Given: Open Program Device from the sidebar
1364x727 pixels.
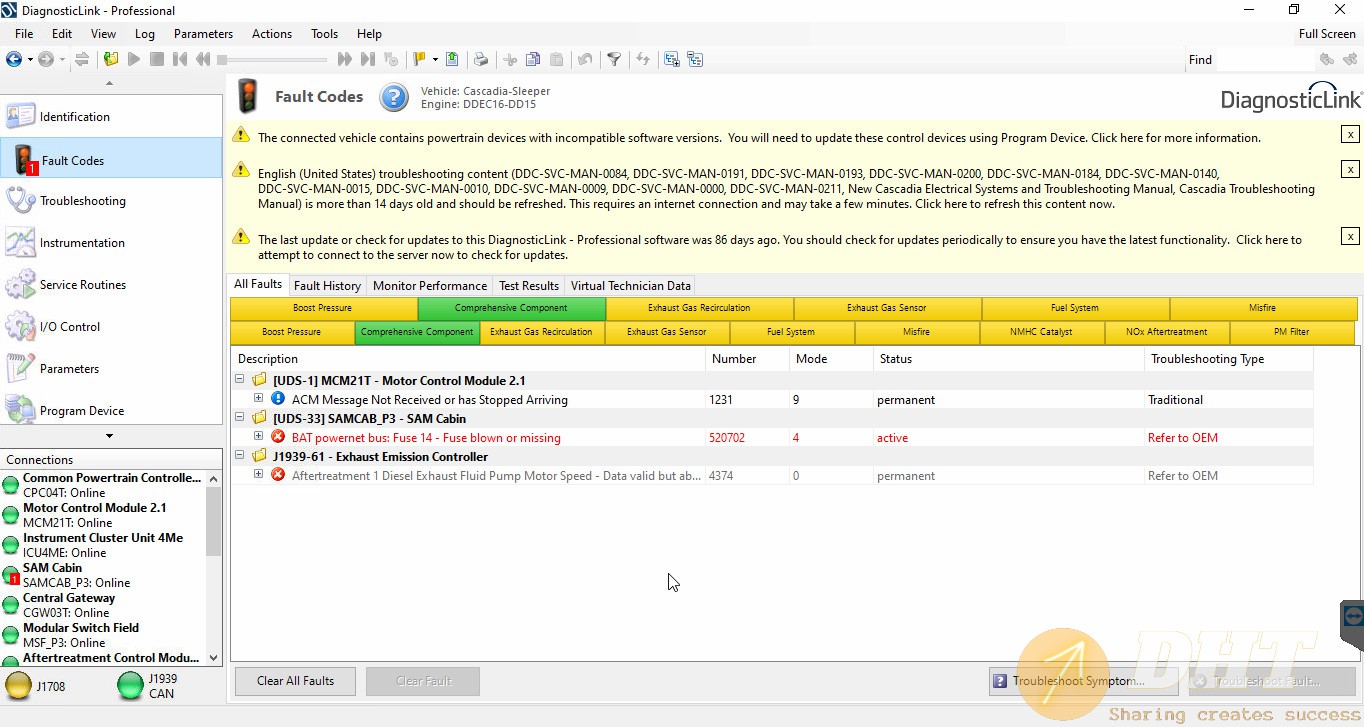Looking at the screenshot, I should (111, 410).
